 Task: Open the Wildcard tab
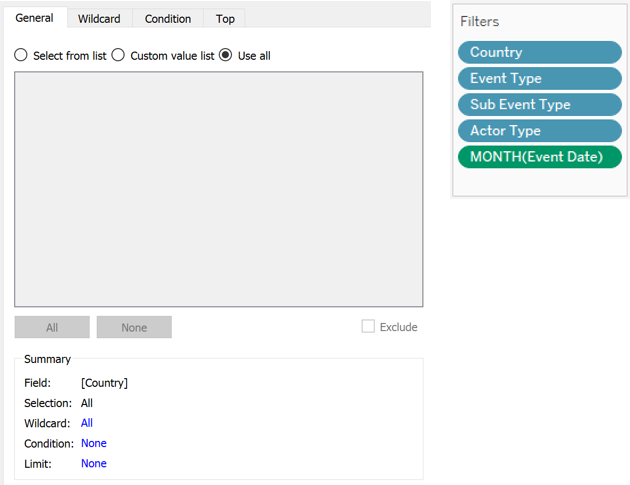pyautogui.click(x=99, y=19)
